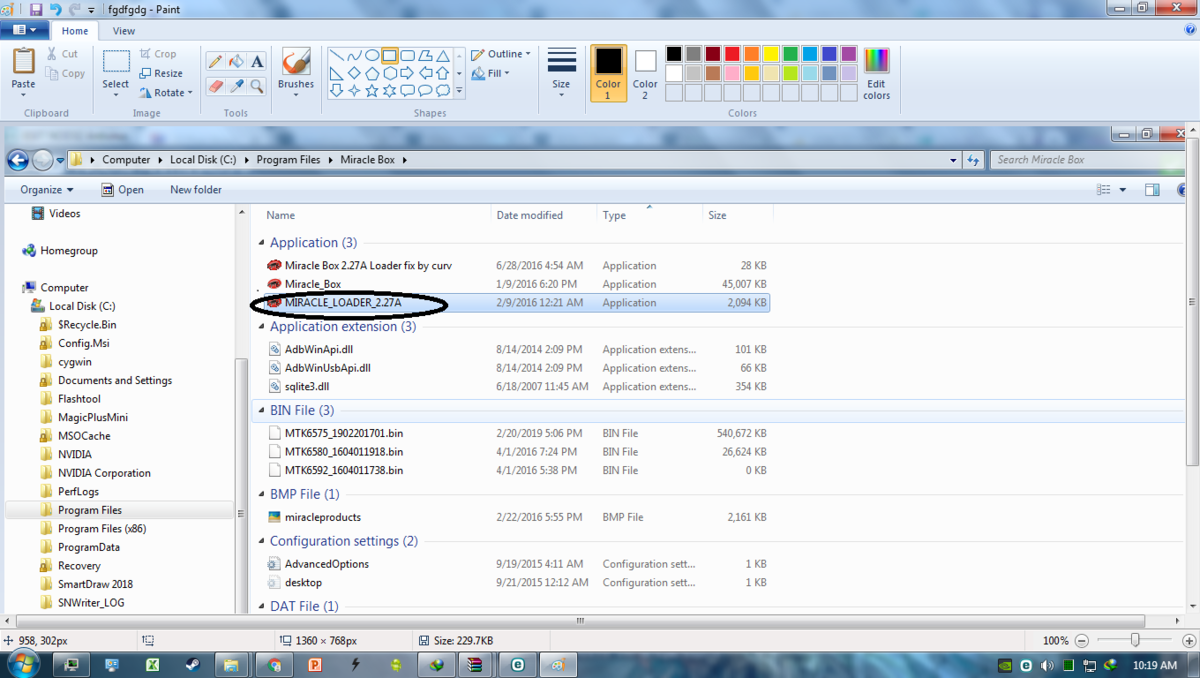Click the Search Miracle Box field
Screen dimensions: 1200x678
(1088, 159)
